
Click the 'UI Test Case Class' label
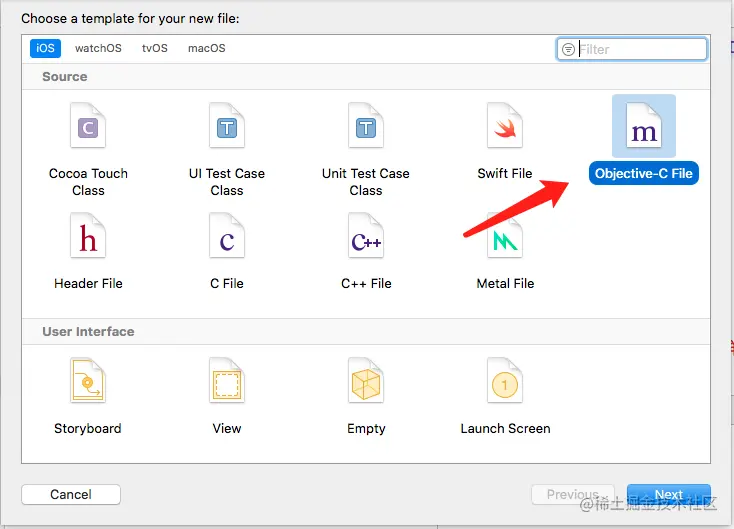[x=227, y=182]
